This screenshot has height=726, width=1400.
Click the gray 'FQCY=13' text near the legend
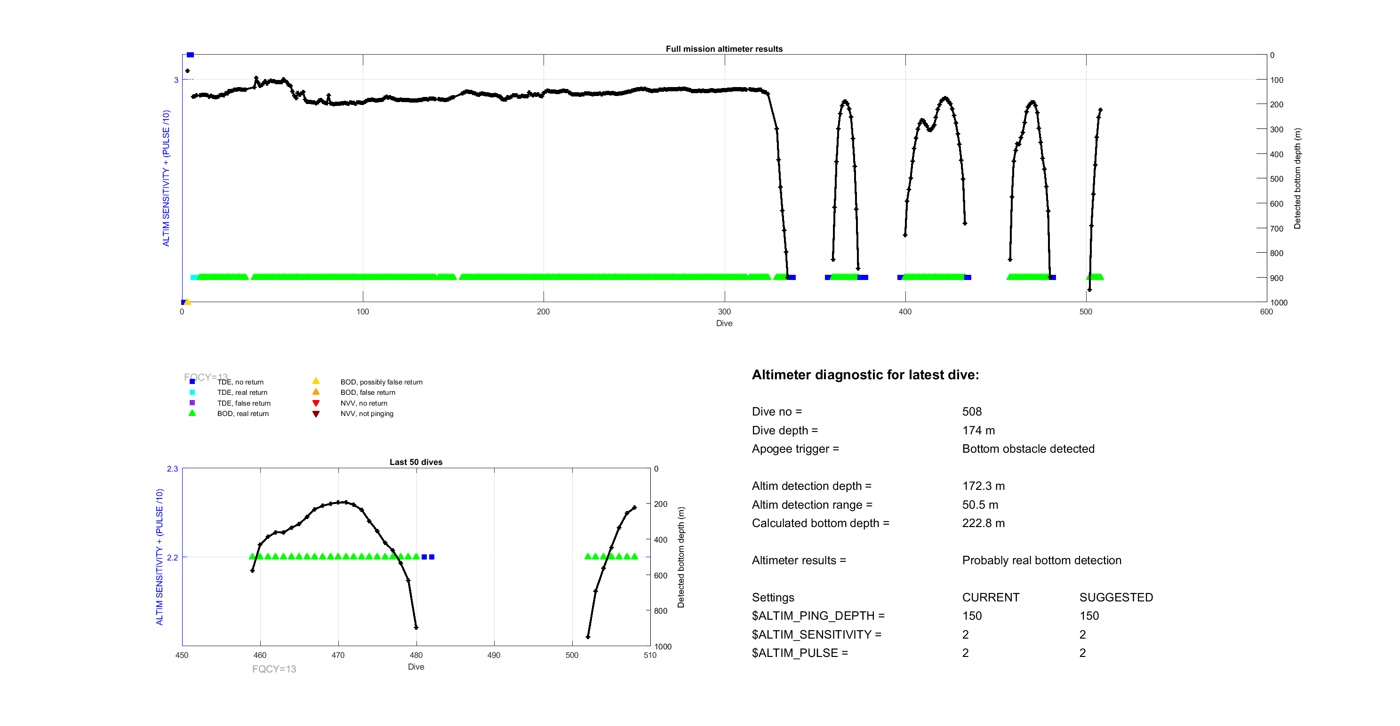pyautogui.click(x=206, y=378)
